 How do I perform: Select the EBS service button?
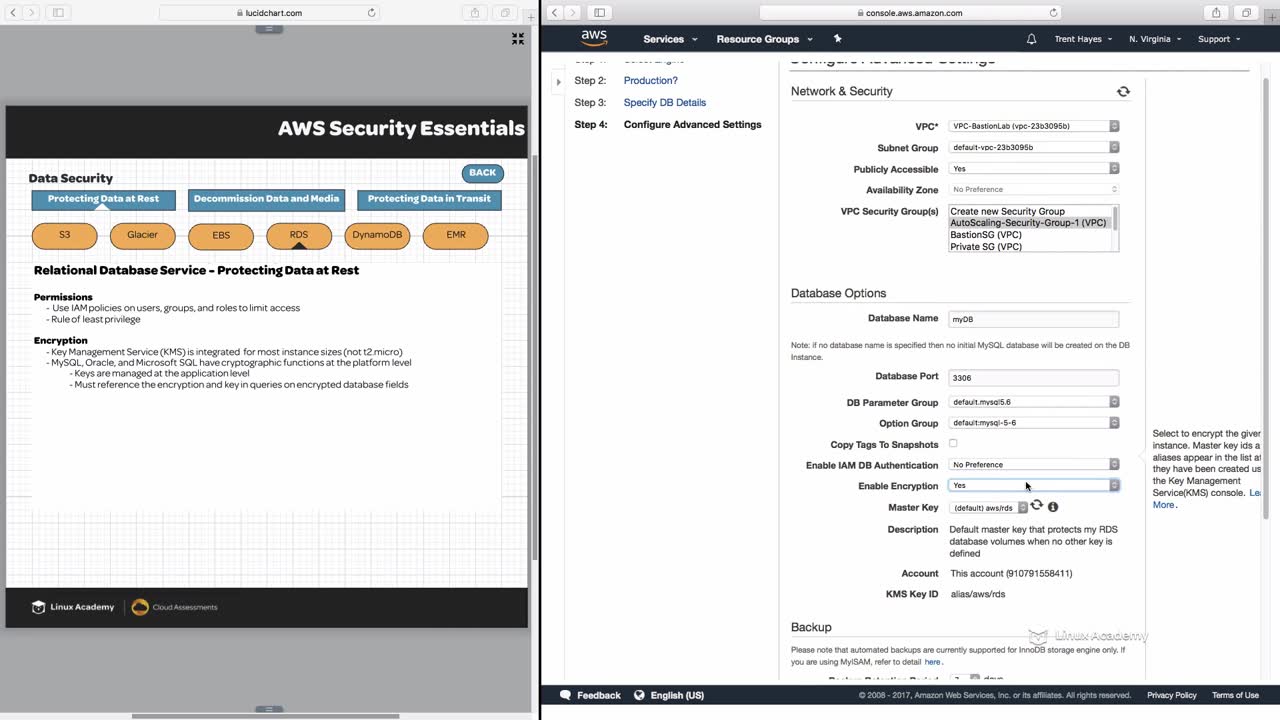pos(221,235)
